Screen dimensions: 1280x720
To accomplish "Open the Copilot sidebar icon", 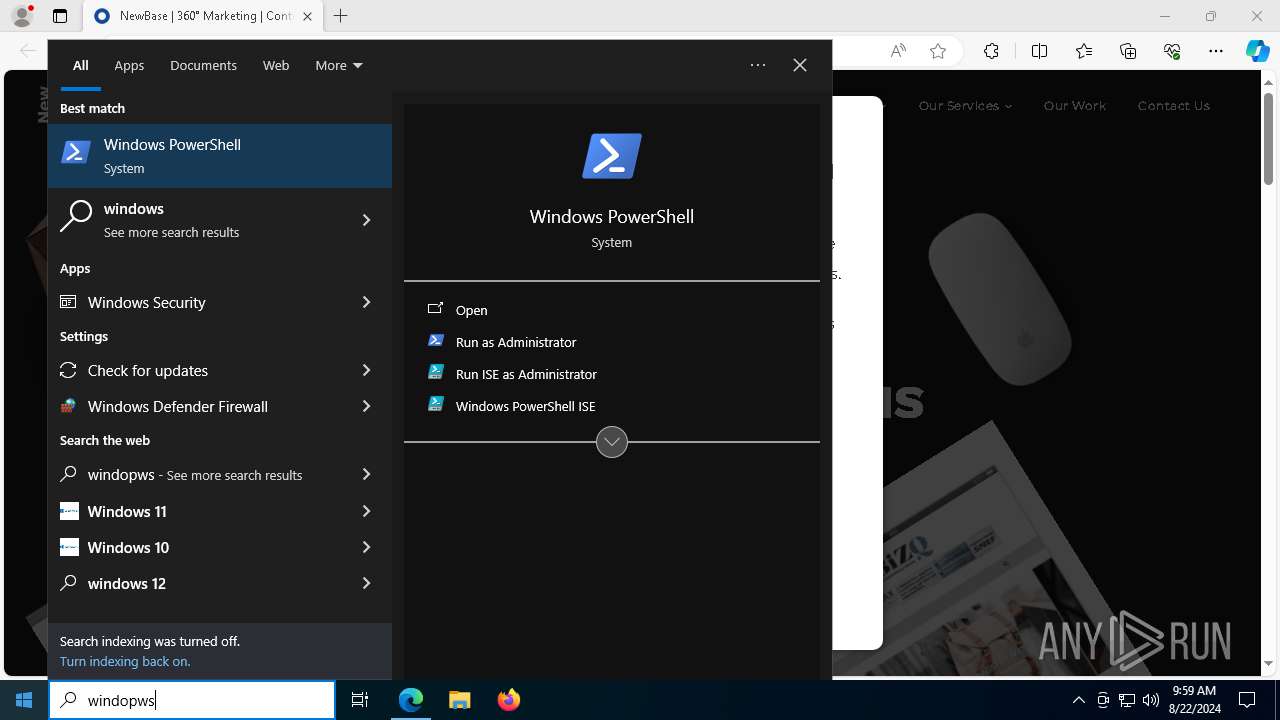I will tap(1257, 51).
